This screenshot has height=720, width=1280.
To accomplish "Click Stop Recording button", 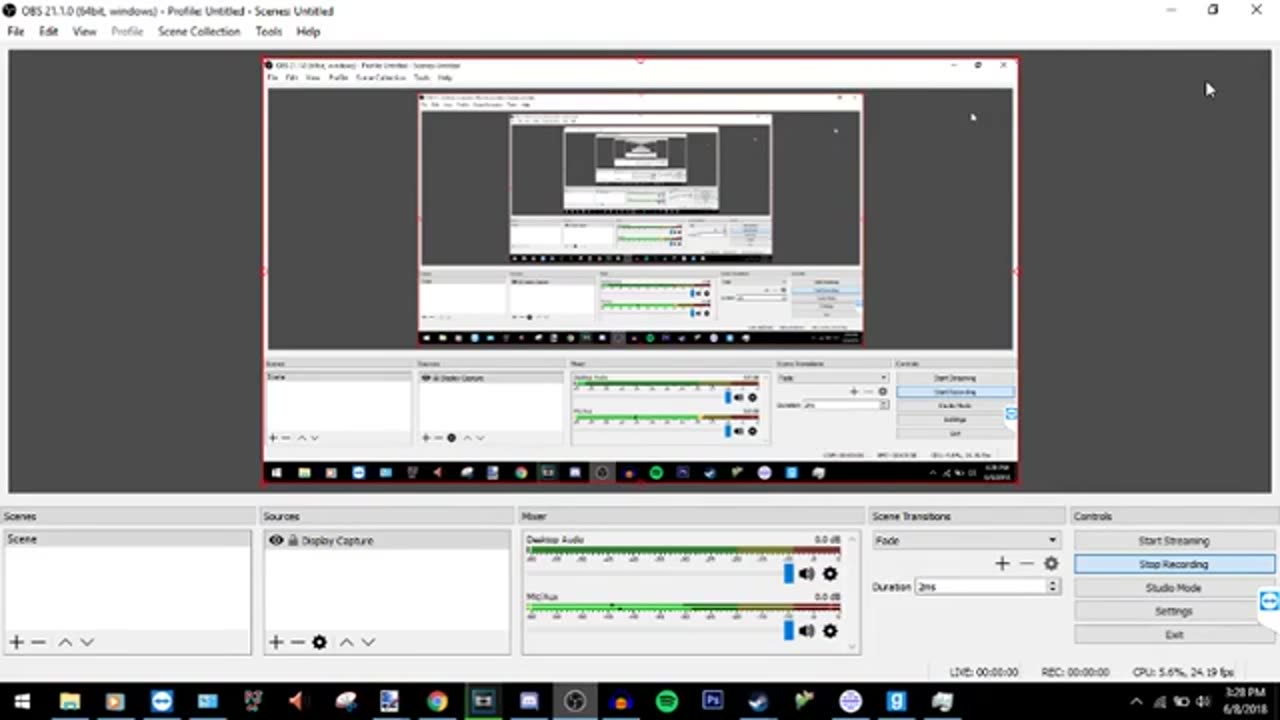I will (1174, 564).
